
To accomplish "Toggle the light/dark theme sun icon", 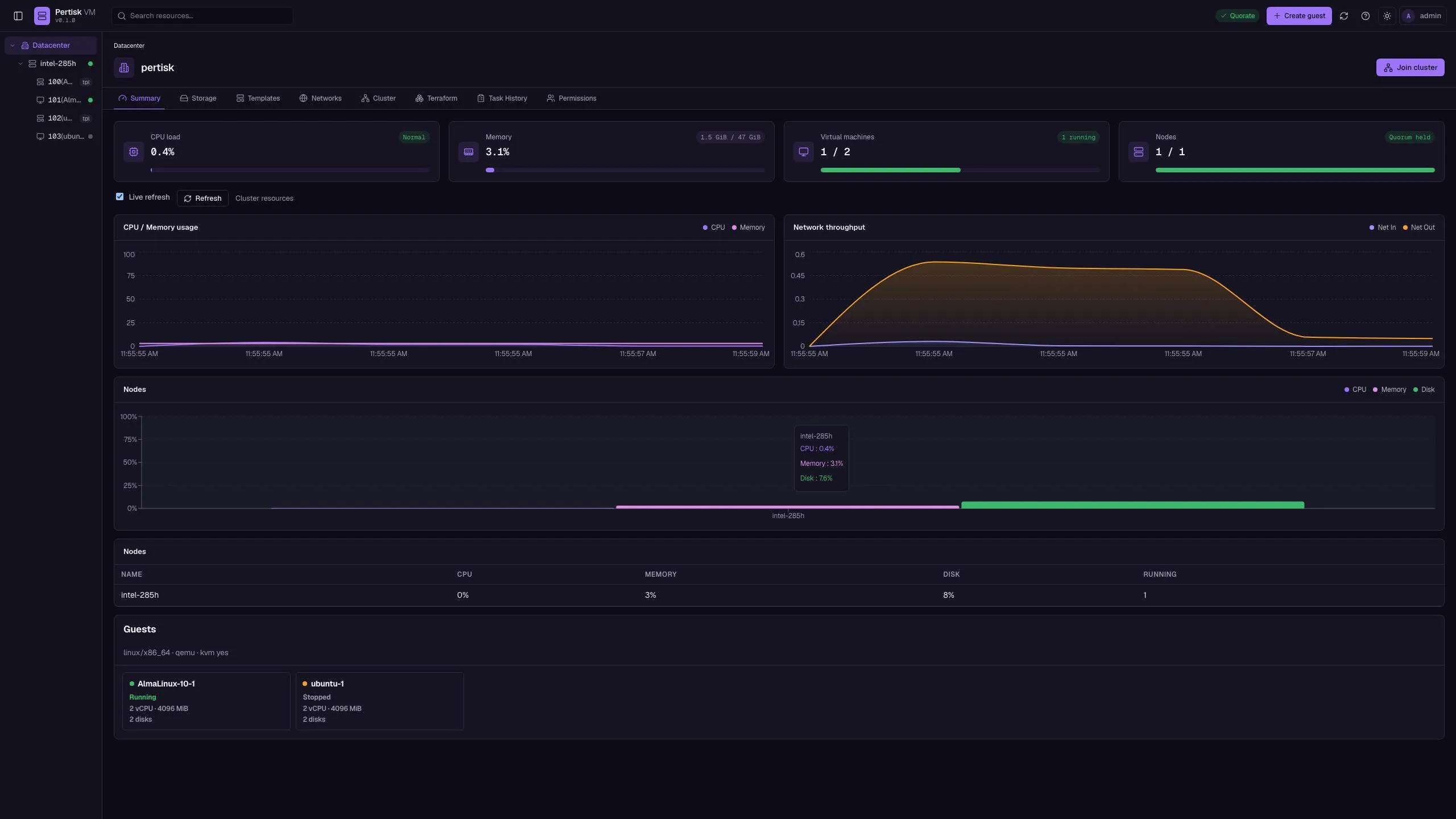I will point(1387,16).
